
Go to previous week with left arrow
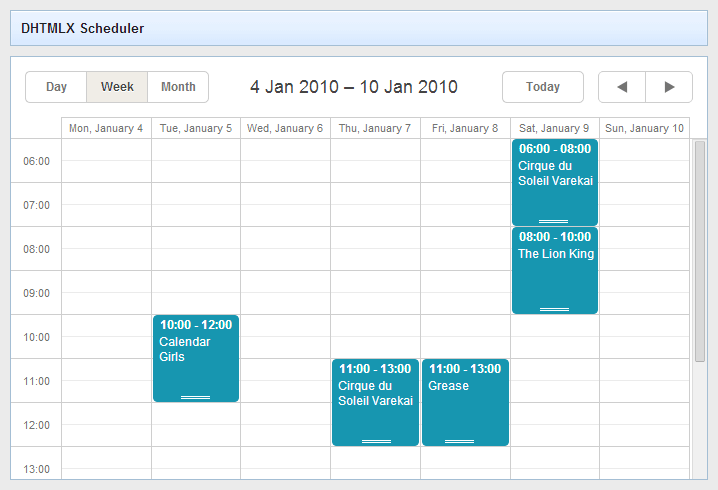[622, 87]
